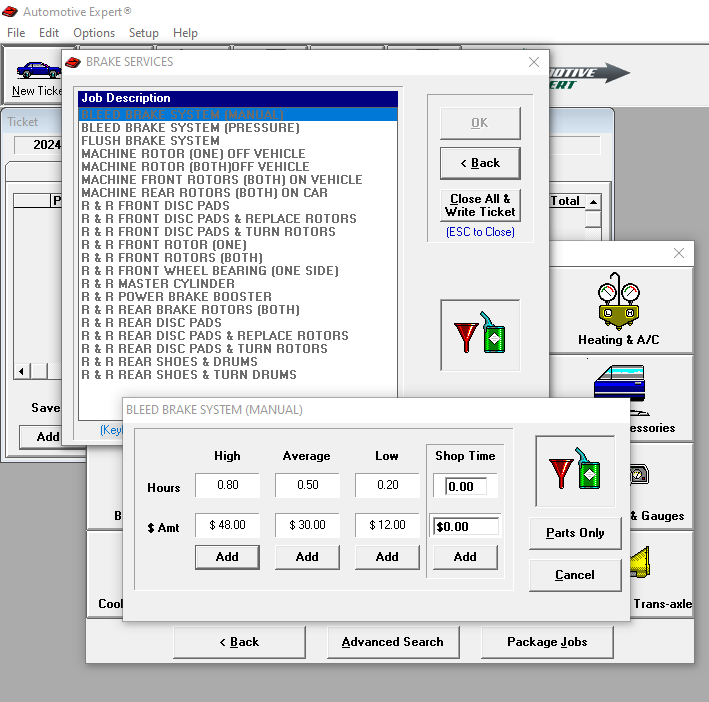The width and height of the screenshot is (709, 702).
Task: Open the Heating & A/C gauges category
Action: 618,312
